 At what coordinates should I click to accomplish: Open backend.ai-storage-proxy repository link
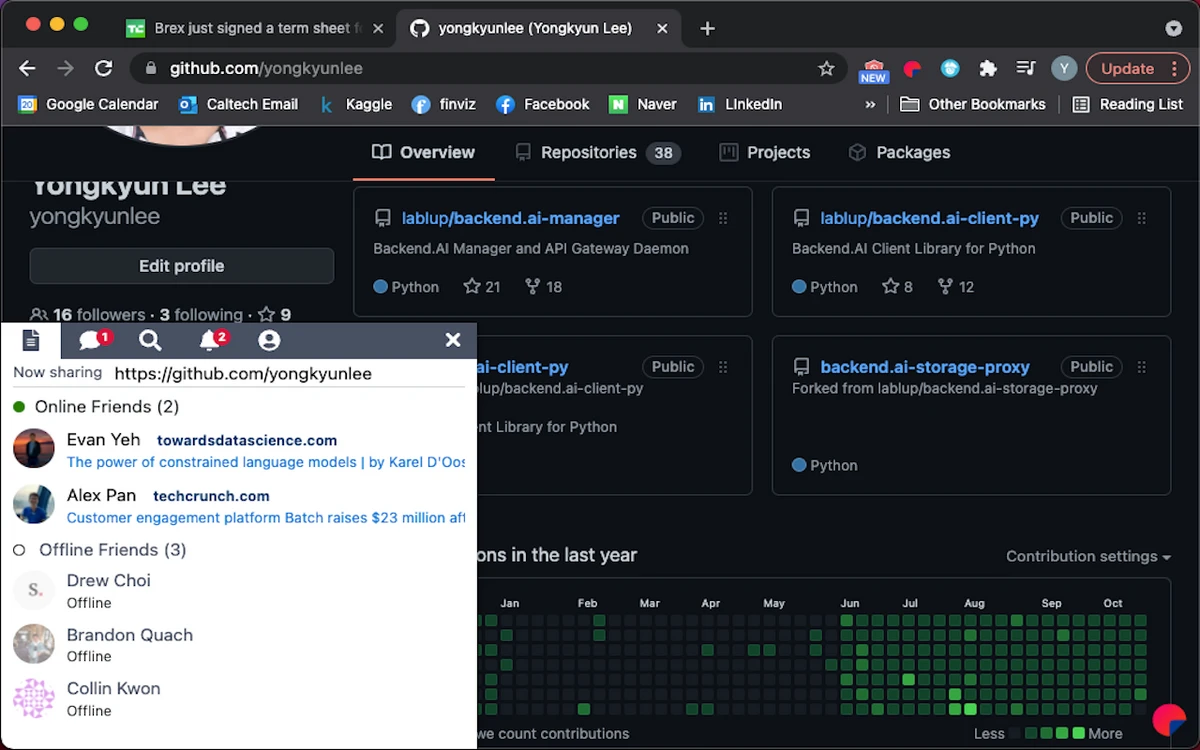[925, 367]
